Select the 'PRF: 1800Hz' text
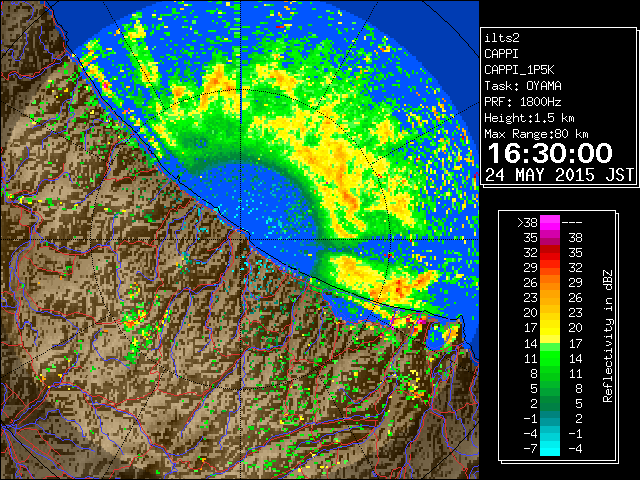 pos(523,102)
